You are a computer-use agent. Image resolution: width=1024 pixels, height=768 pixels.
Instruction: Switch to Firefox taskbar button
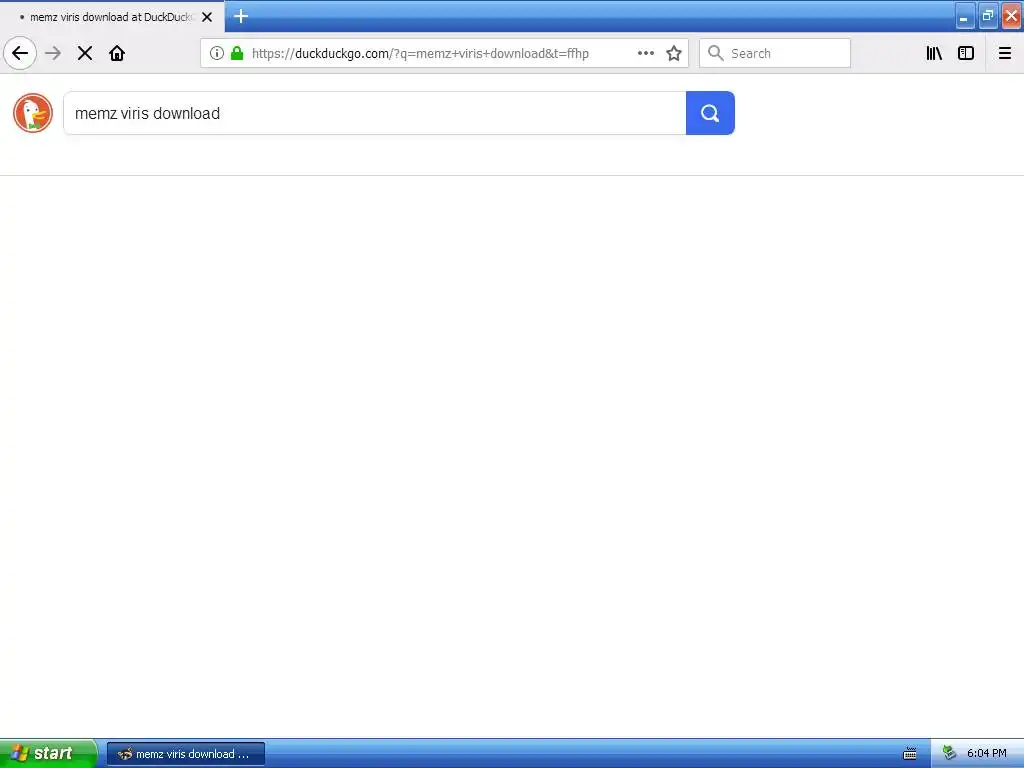click(x=185, y=754)
